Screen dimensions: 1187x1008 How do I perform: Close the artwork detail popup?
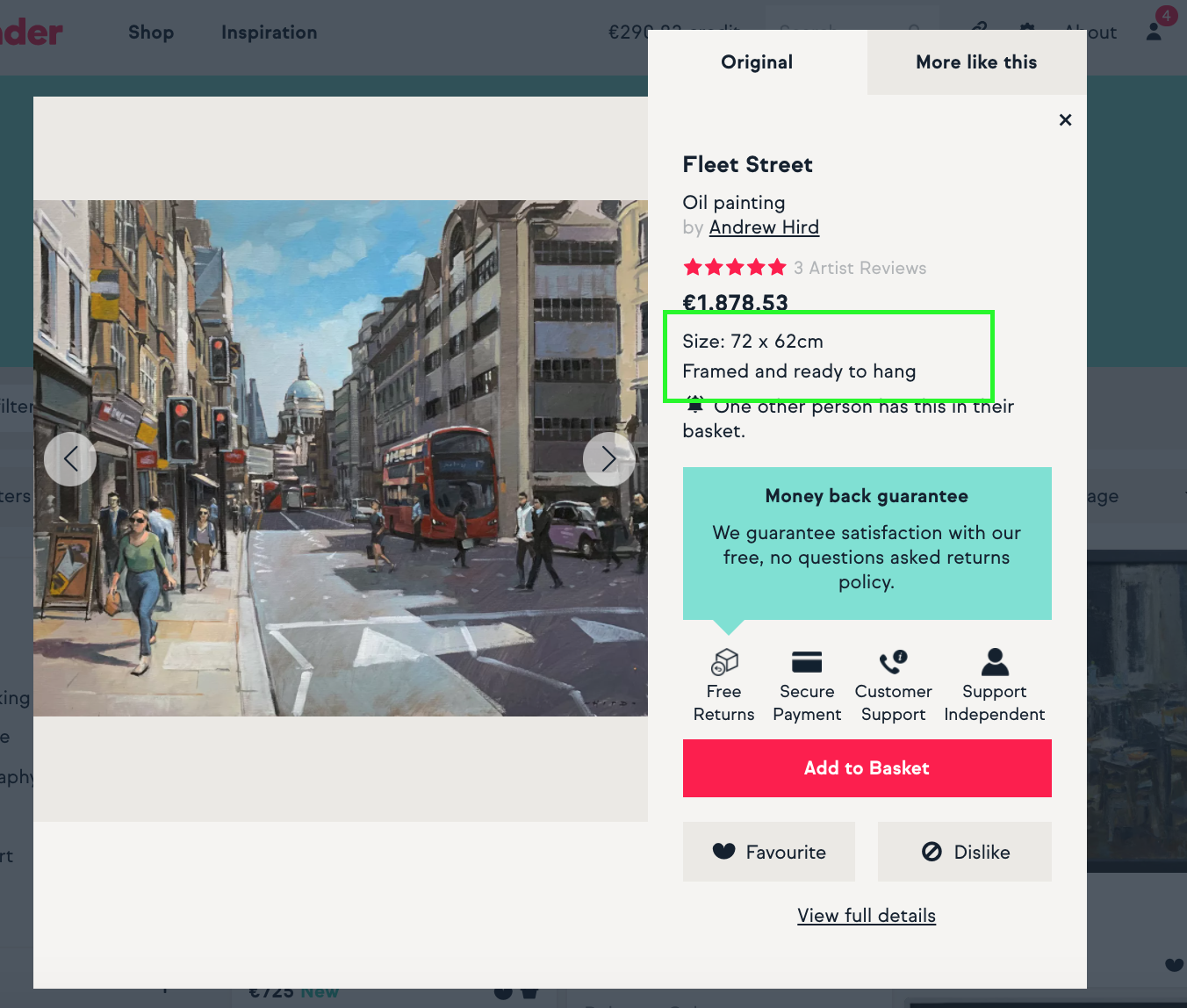click(x=1065, y=120)
